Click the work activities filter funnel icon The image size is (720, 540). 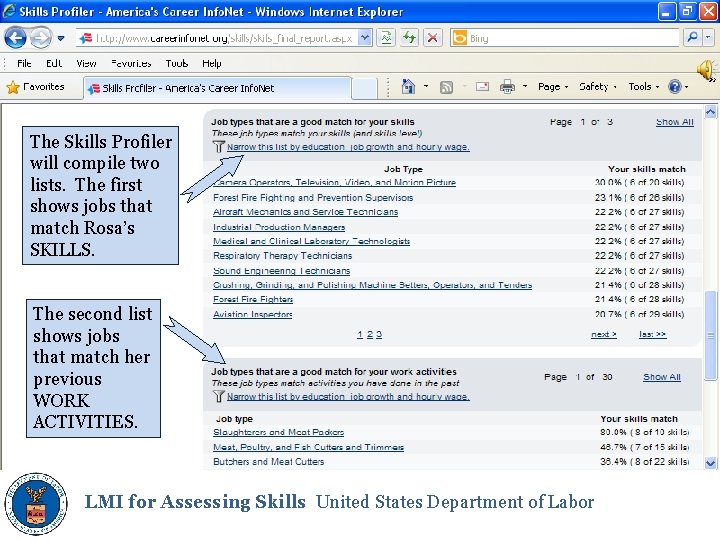pyautogui.click(x=219, y=396)
